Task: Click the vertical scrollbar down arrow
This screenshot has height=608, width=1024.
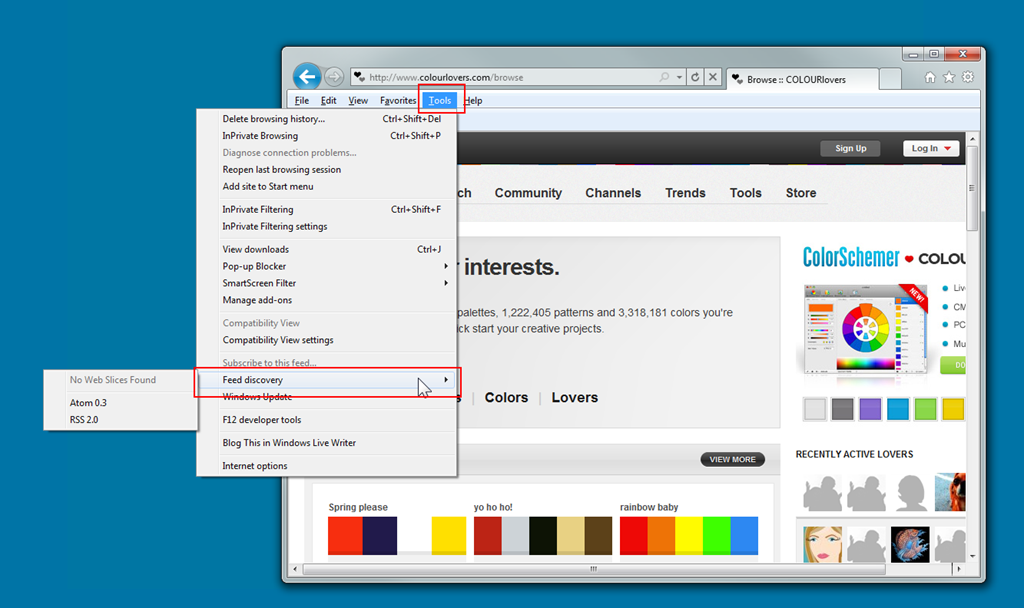Action: tap(972, 557)
